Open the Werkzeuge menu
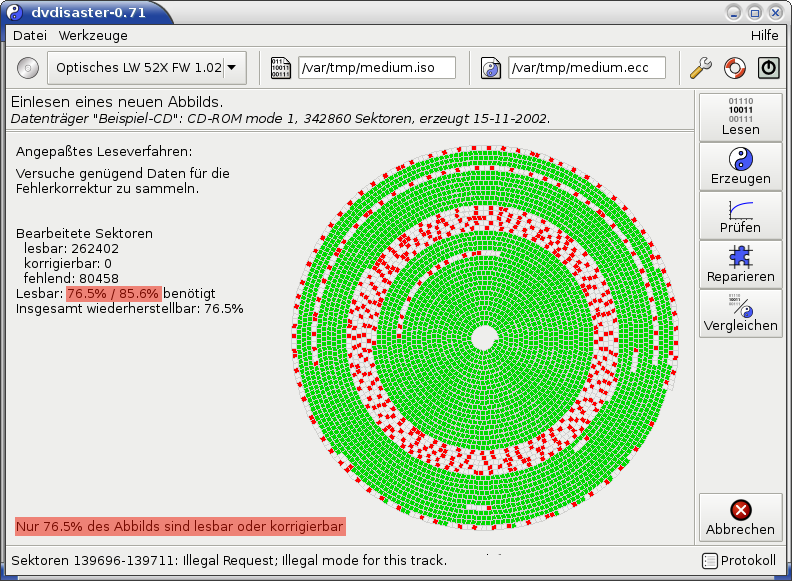Image resolution: width=792 pixels, height=581 pixels. coord(93,35)
